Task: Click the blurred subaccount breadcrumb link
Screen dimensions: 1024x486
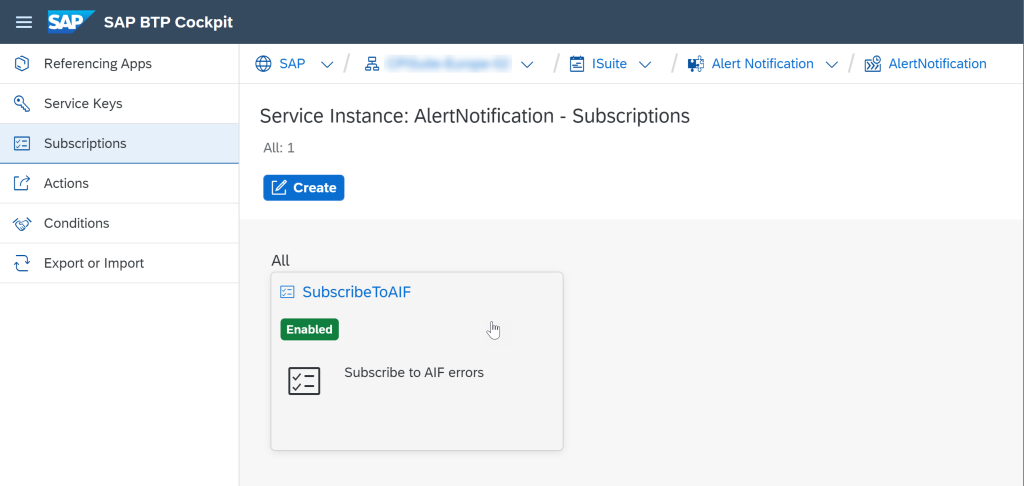Action: (x=447, y=64)
